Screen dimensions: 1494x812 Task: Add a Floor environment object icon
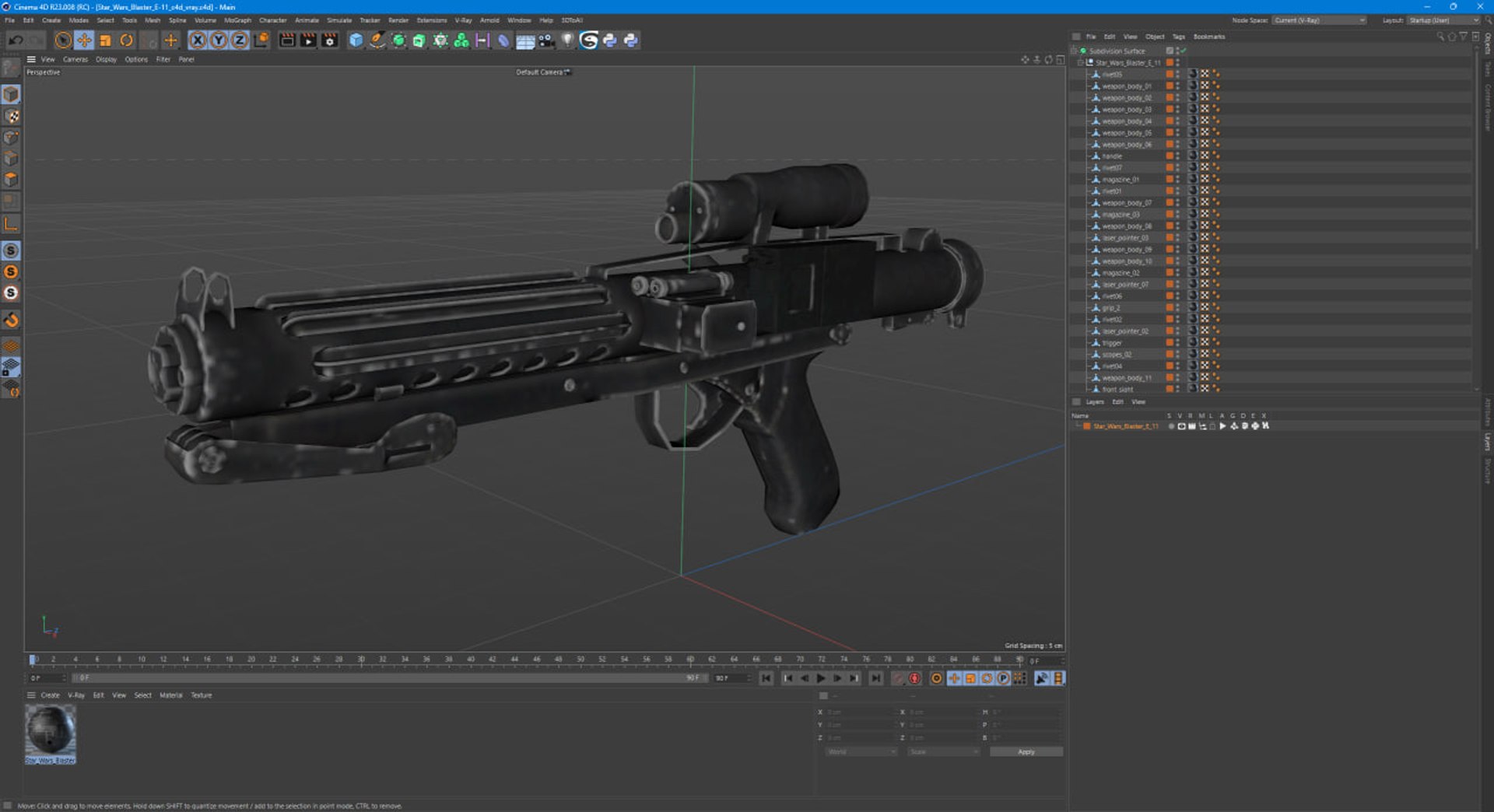click(525, 40)
